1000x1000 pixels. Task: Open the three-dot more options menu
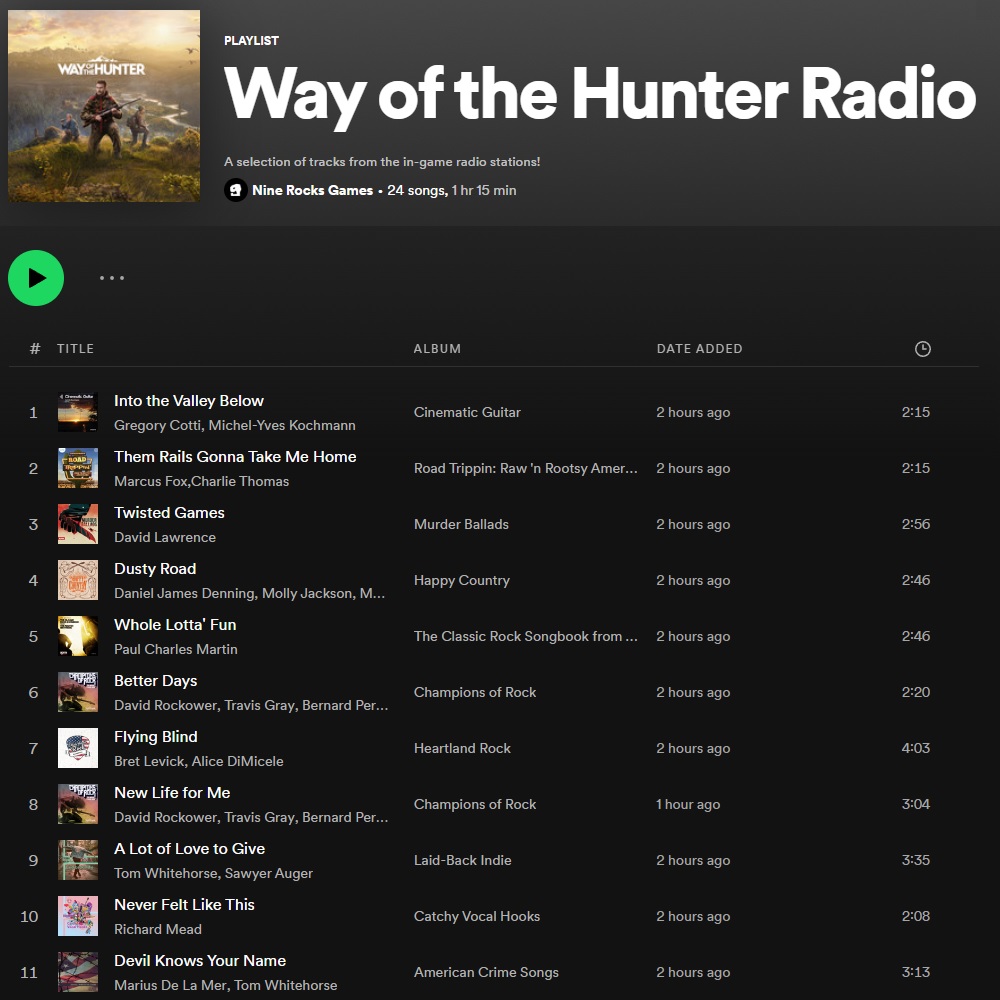coord(112,278)
